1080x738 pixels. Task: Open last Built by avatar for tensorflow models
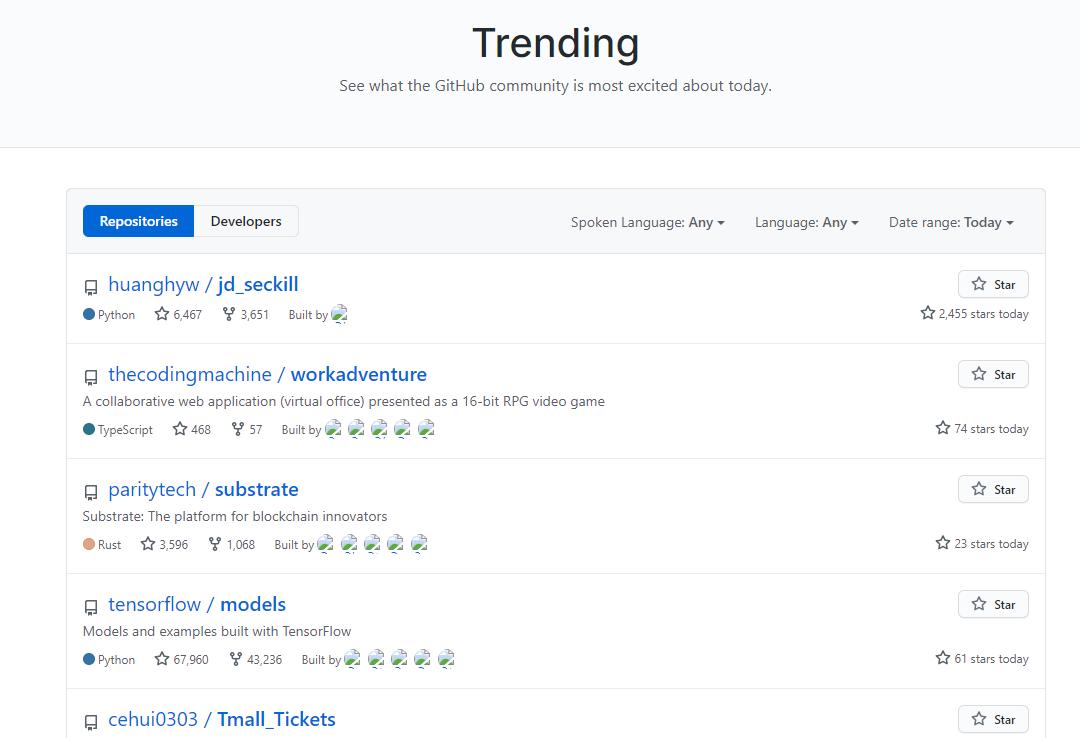pyautogui.click(x=446, y=659)
